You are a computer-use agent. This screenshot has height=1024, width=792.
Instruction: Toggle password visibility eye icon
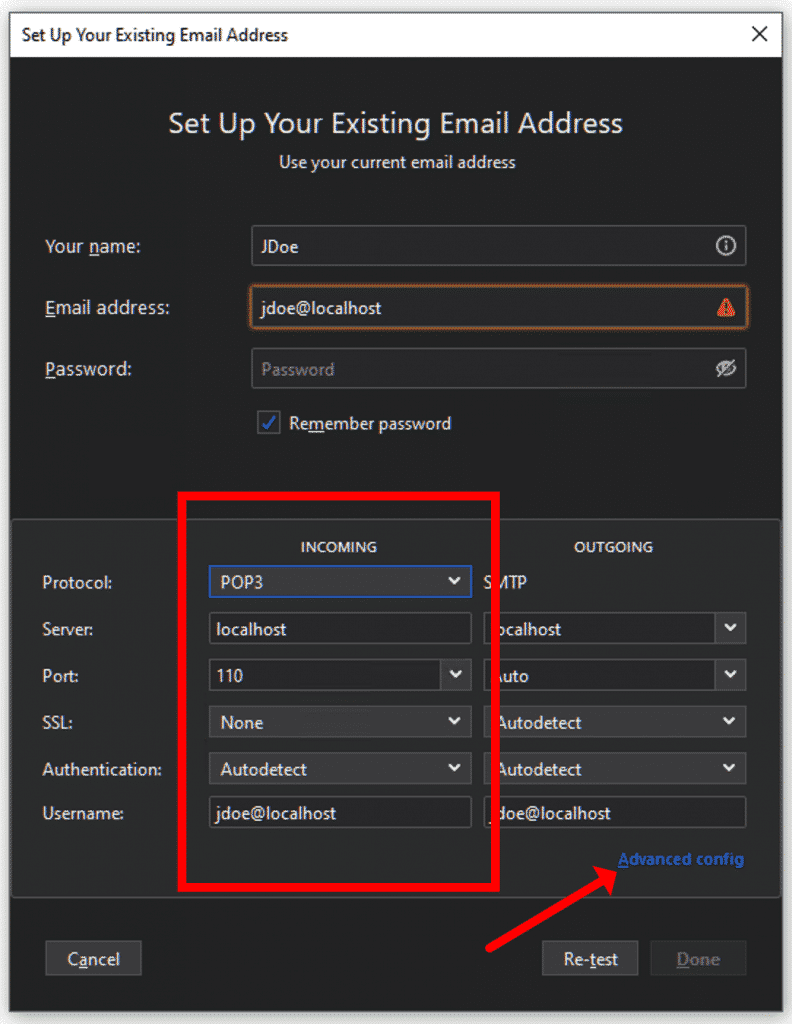[x=725, y=368]
